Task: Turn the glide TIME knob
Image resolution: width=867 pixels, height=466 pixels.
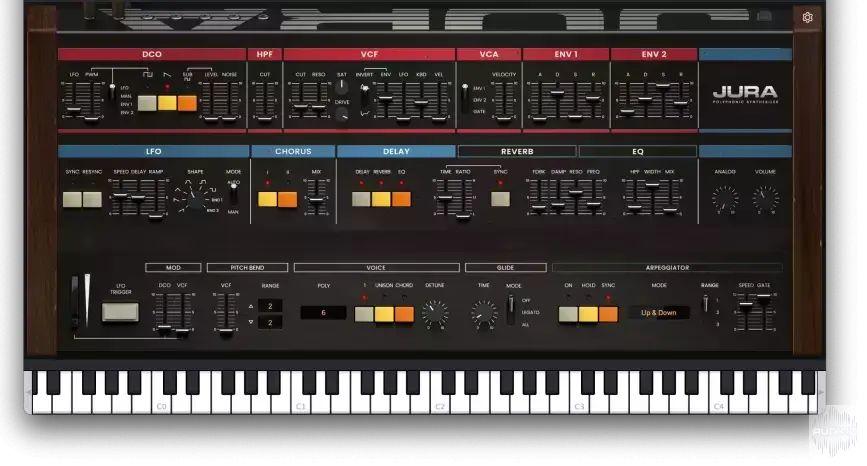Action: [484, 313]
